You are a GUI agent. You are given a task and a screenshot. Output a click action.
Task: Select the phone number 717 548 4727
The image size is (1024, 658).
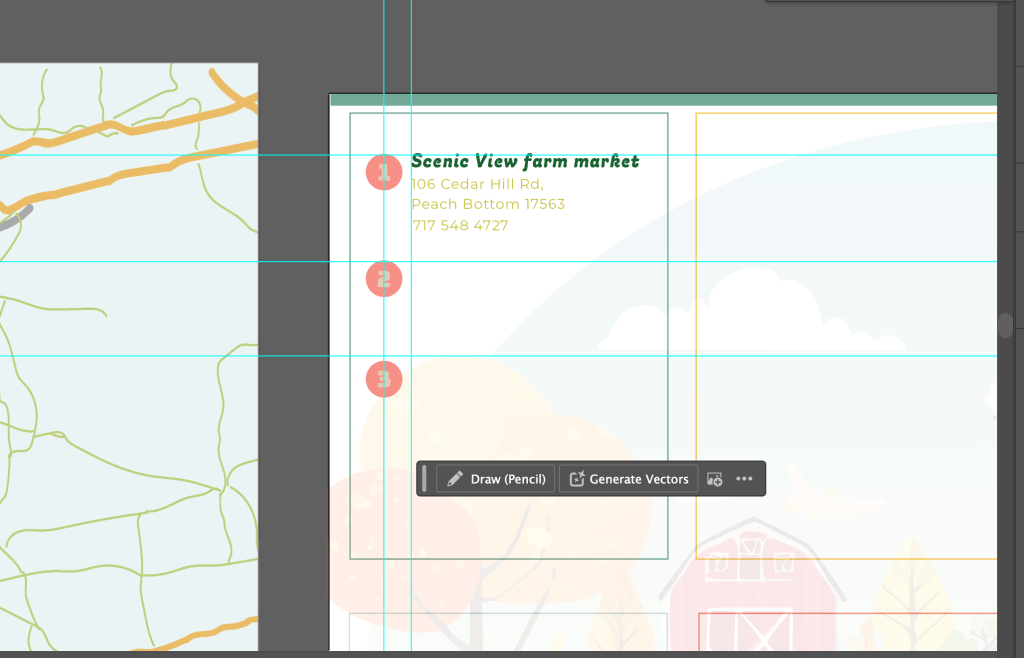(460, 225)
